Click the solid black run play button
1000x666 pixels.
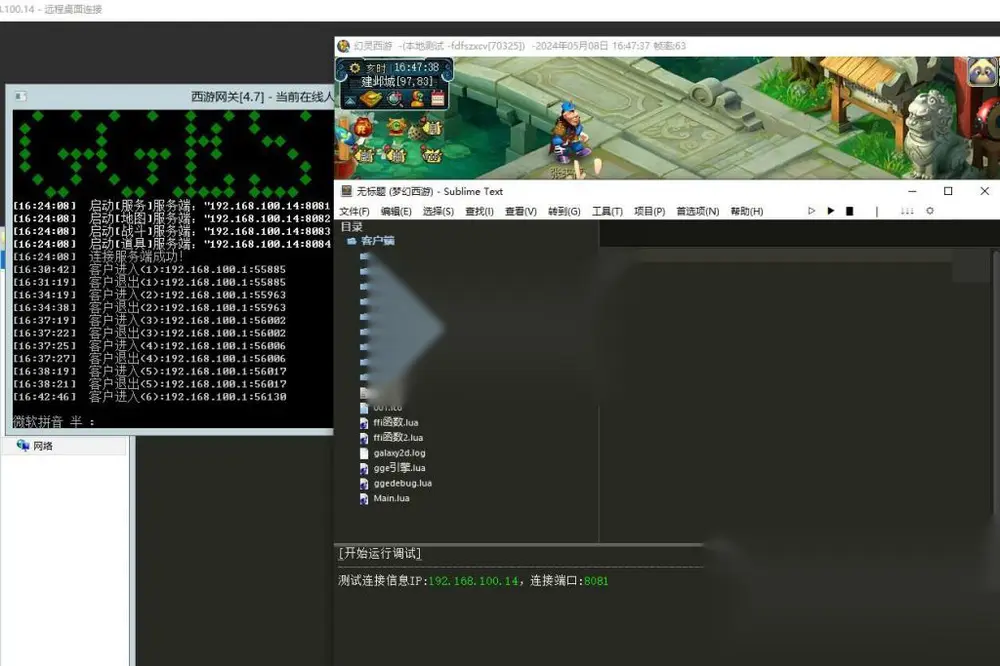830,211
